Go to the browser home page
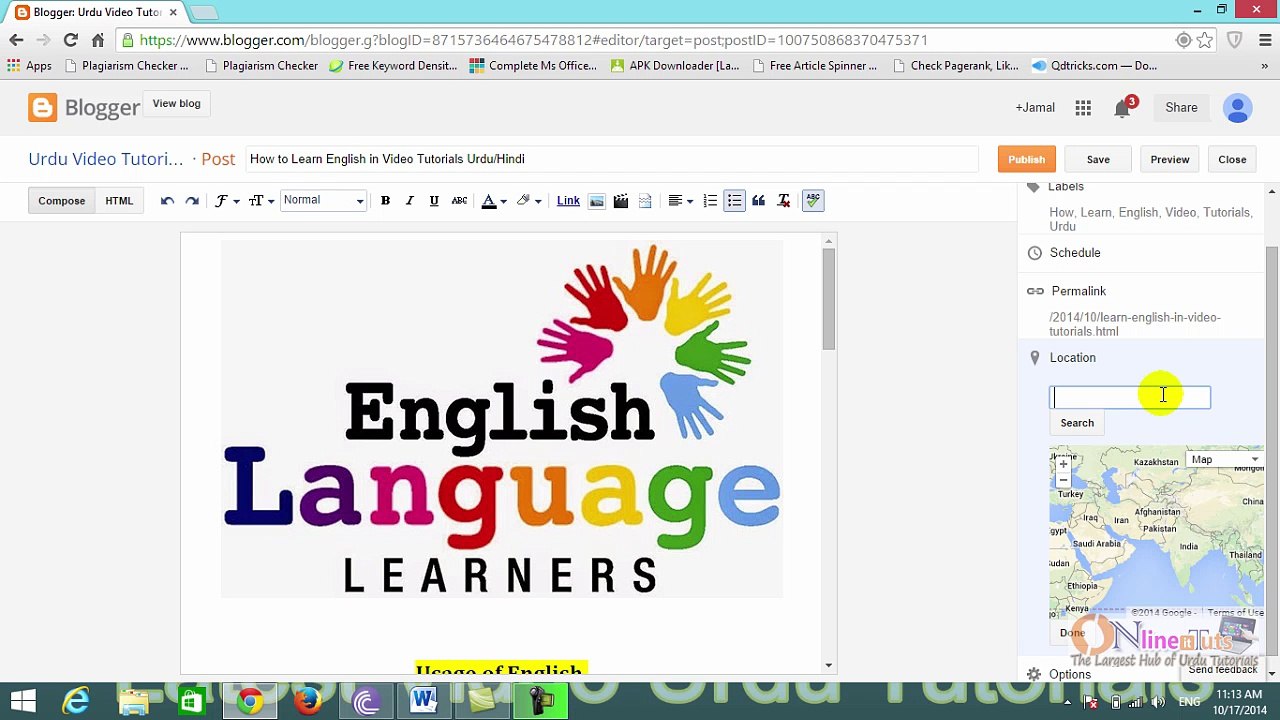Screen dimensions: 1280x720 [97, 40]
